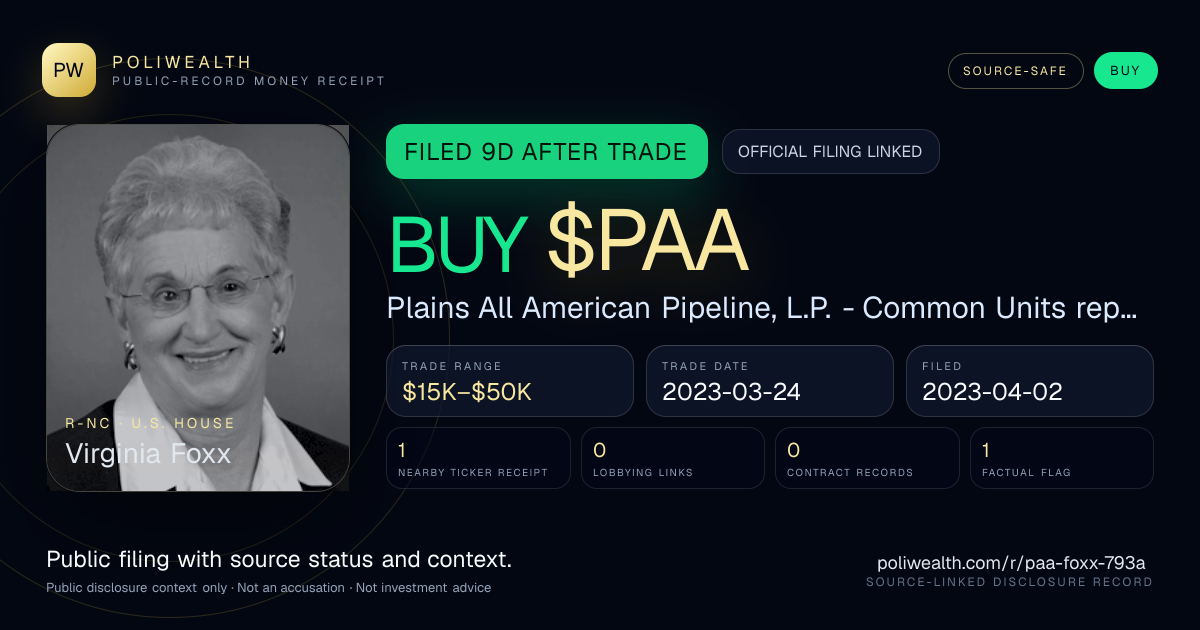Select the R-NC U.S. House tag

[150, 423]
